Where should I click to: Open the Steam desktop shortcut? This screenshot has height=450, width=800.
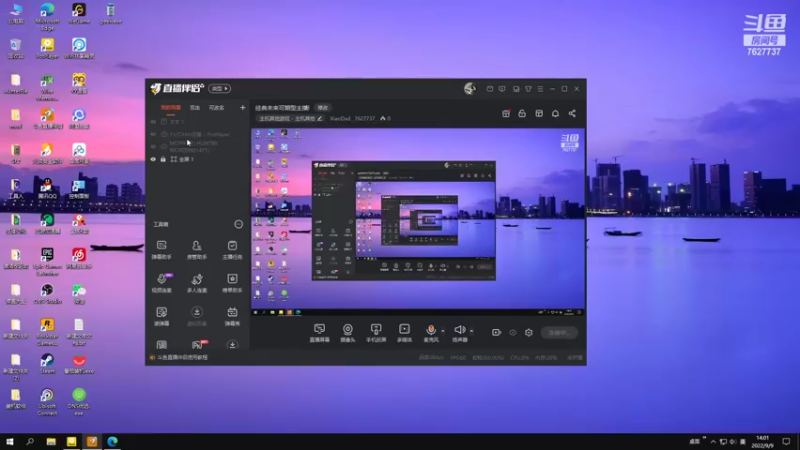(x=47, y=364)
